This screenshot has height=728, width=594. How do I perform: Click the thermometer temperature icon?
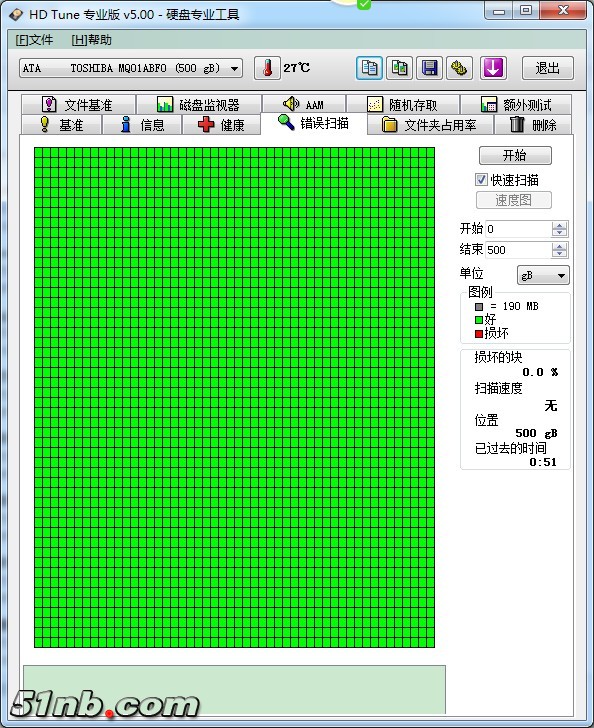pos(267,68)
